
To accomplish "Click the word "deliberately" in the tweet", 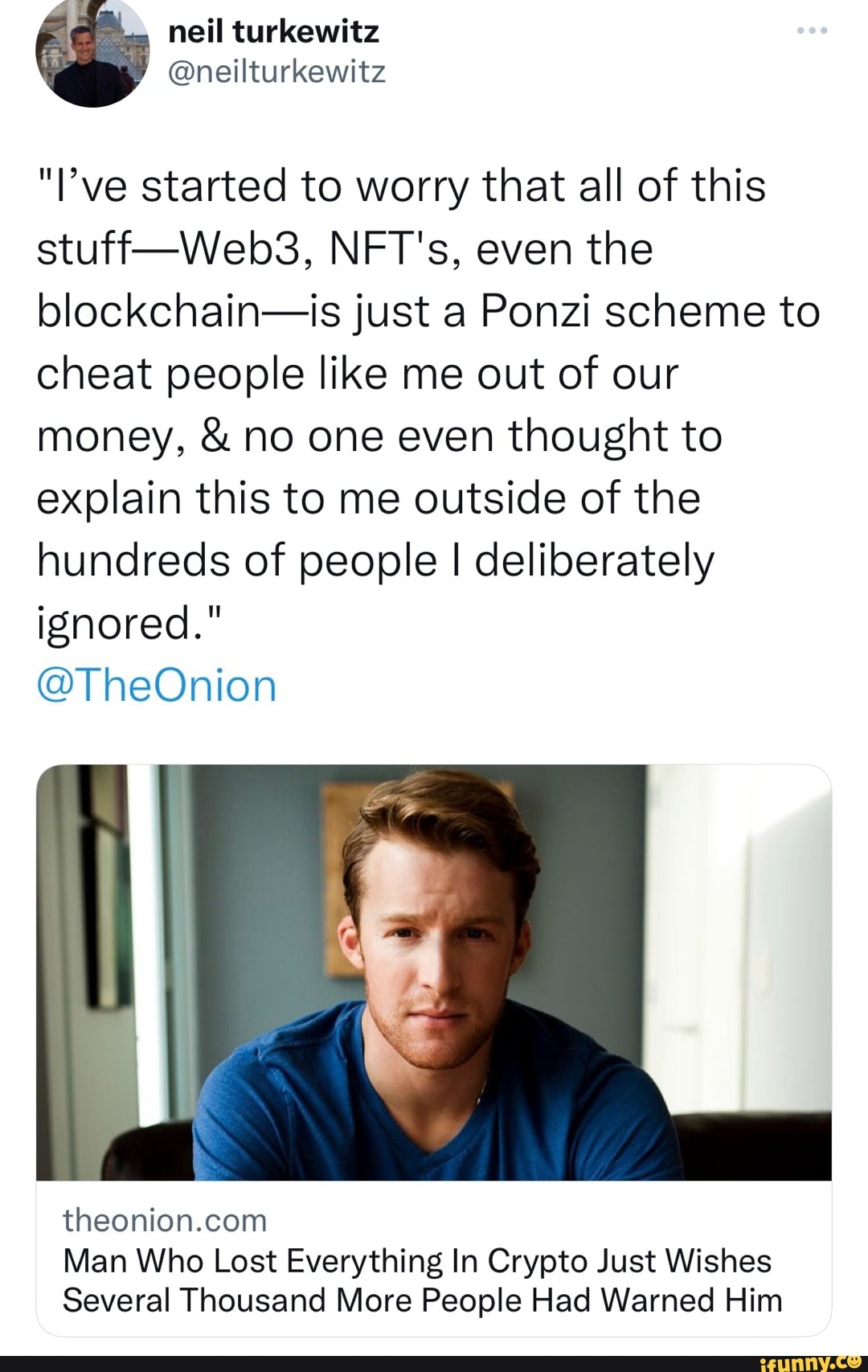I will (593, 560).
